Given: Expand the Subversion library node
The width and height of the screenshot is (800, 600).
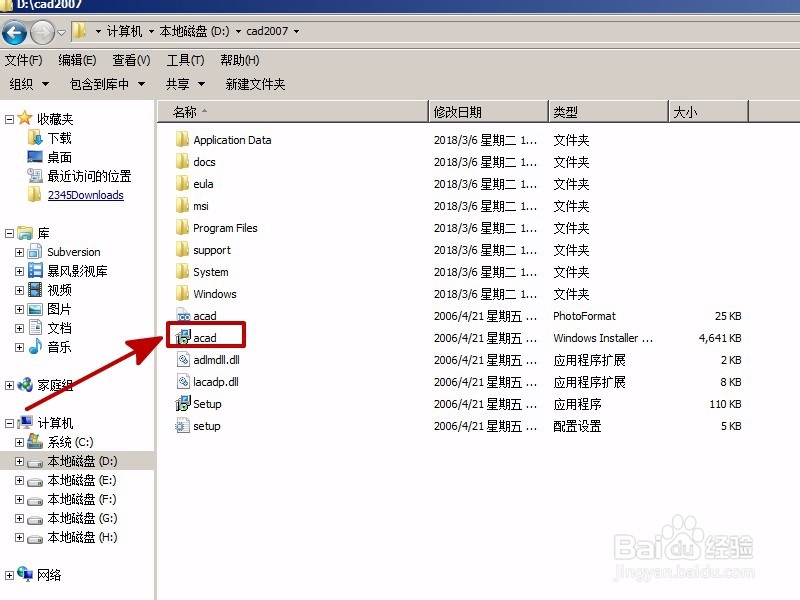Looking at the screenshot, I should 19,252.
